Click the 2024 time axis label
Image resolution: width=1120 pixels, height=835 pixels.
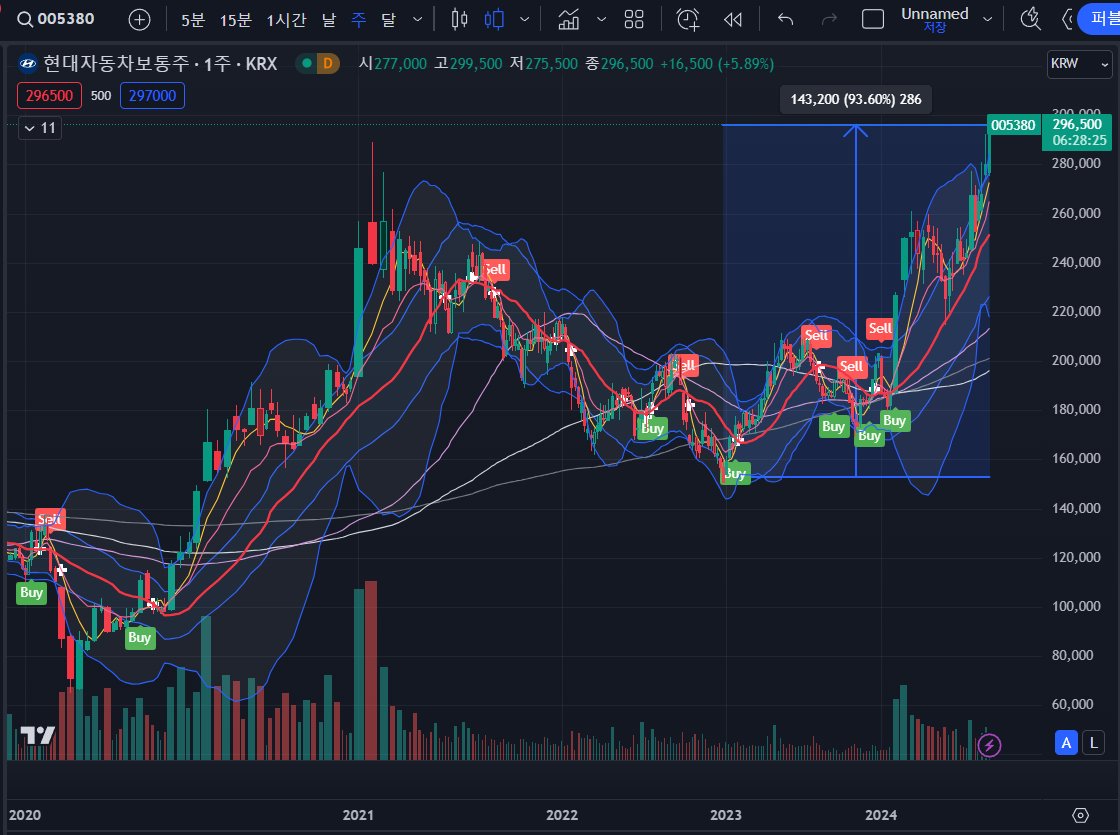click(x=881, y=815)
